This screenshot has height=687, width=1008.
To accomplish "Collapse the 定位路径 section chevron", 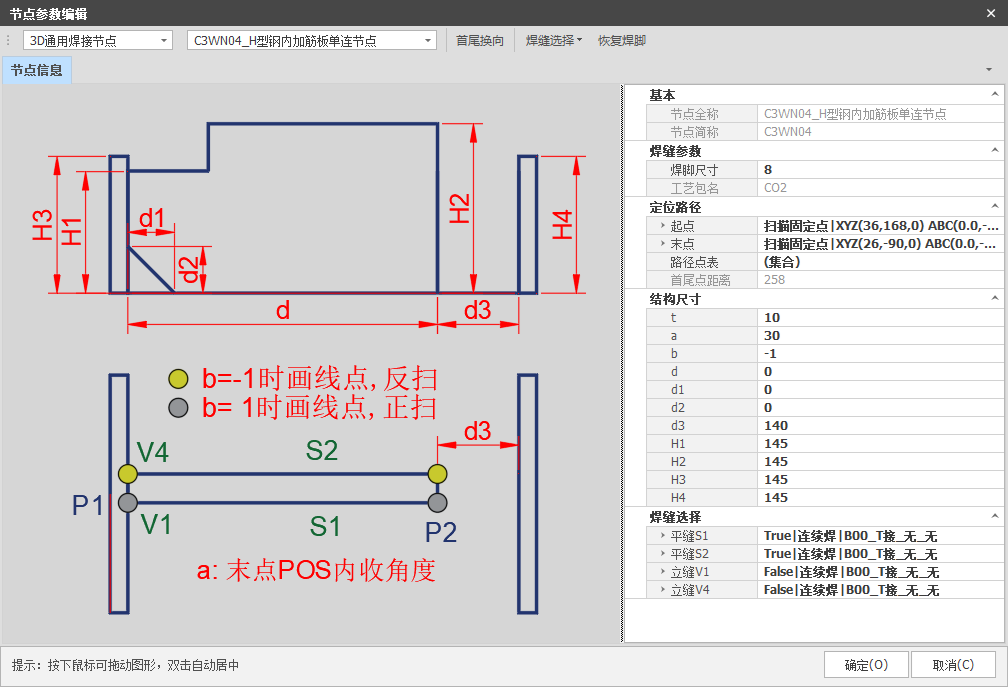I will click(994, 206).
